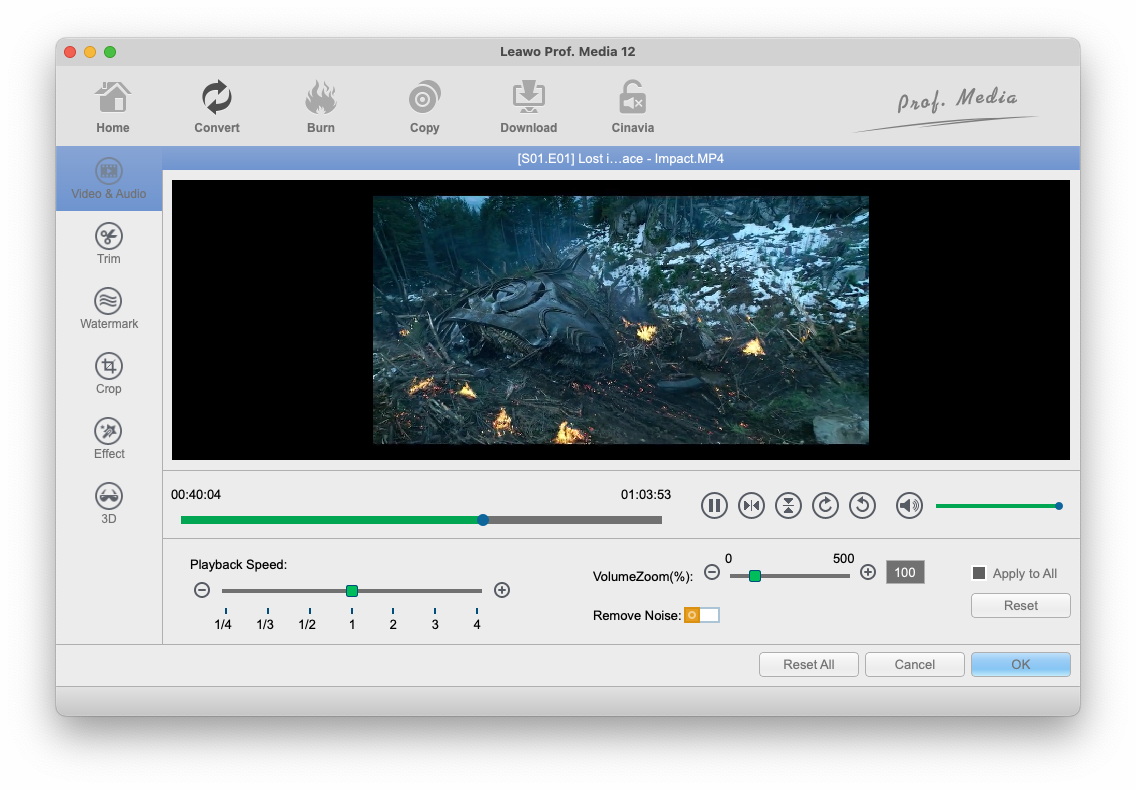This screenshot has width=1136, height=790.
Task: Decrease VolumeZoom with minus button
Action: (x=712, y=573)
